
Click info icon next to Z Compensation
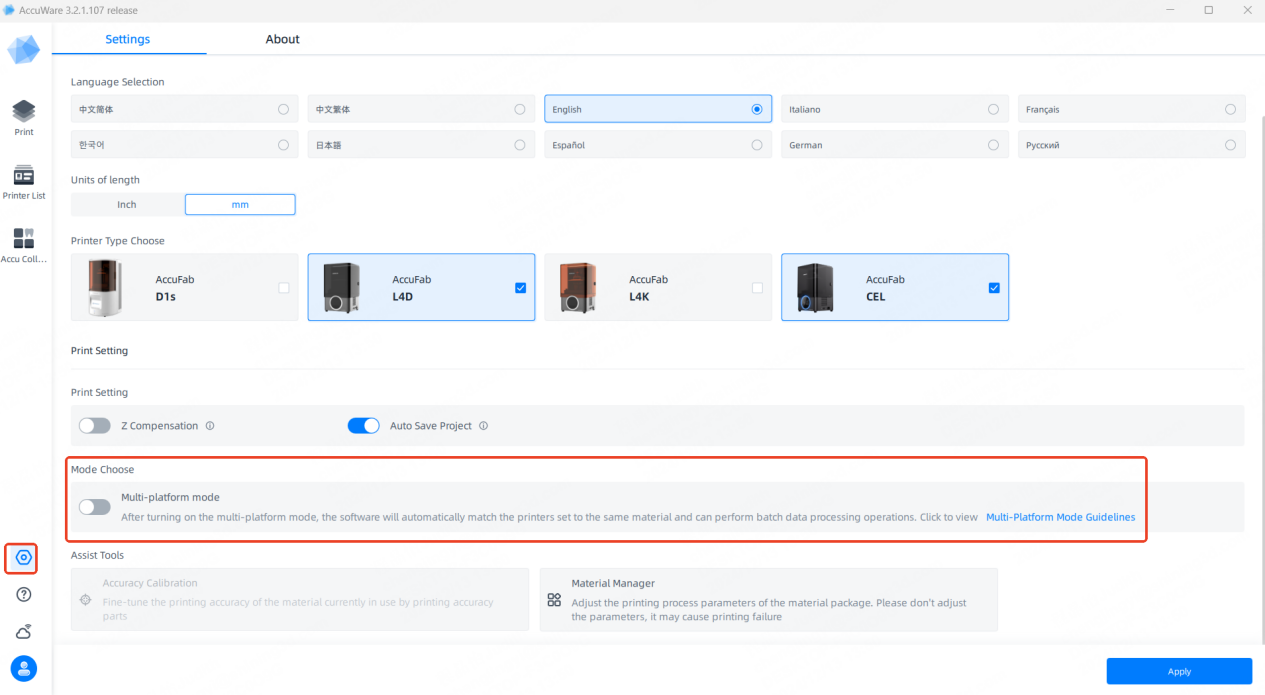(x=210, y=426)
